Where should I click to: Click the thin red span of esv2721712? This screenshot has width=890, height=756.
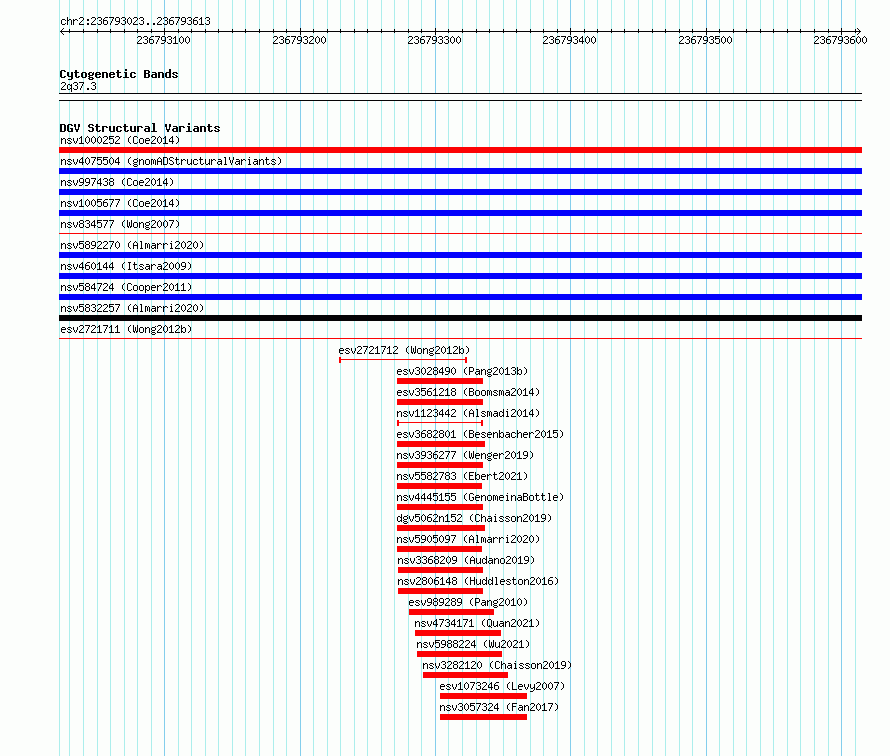click(x=403, y=360)
